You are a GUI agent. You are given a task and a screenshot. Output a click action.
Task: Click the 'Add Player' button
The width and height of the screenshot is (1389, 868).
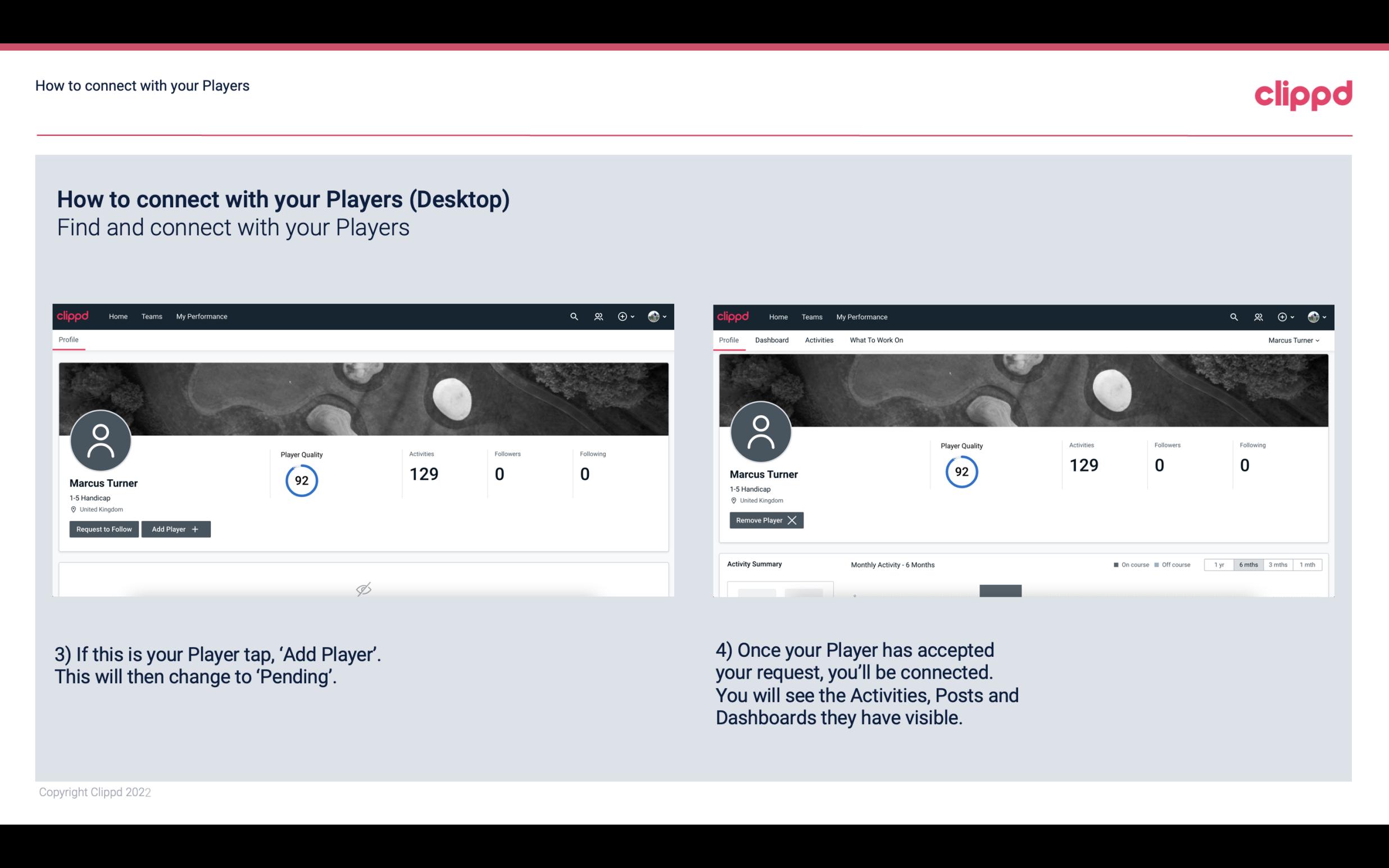pyautogui.click(x=175, y=528)
